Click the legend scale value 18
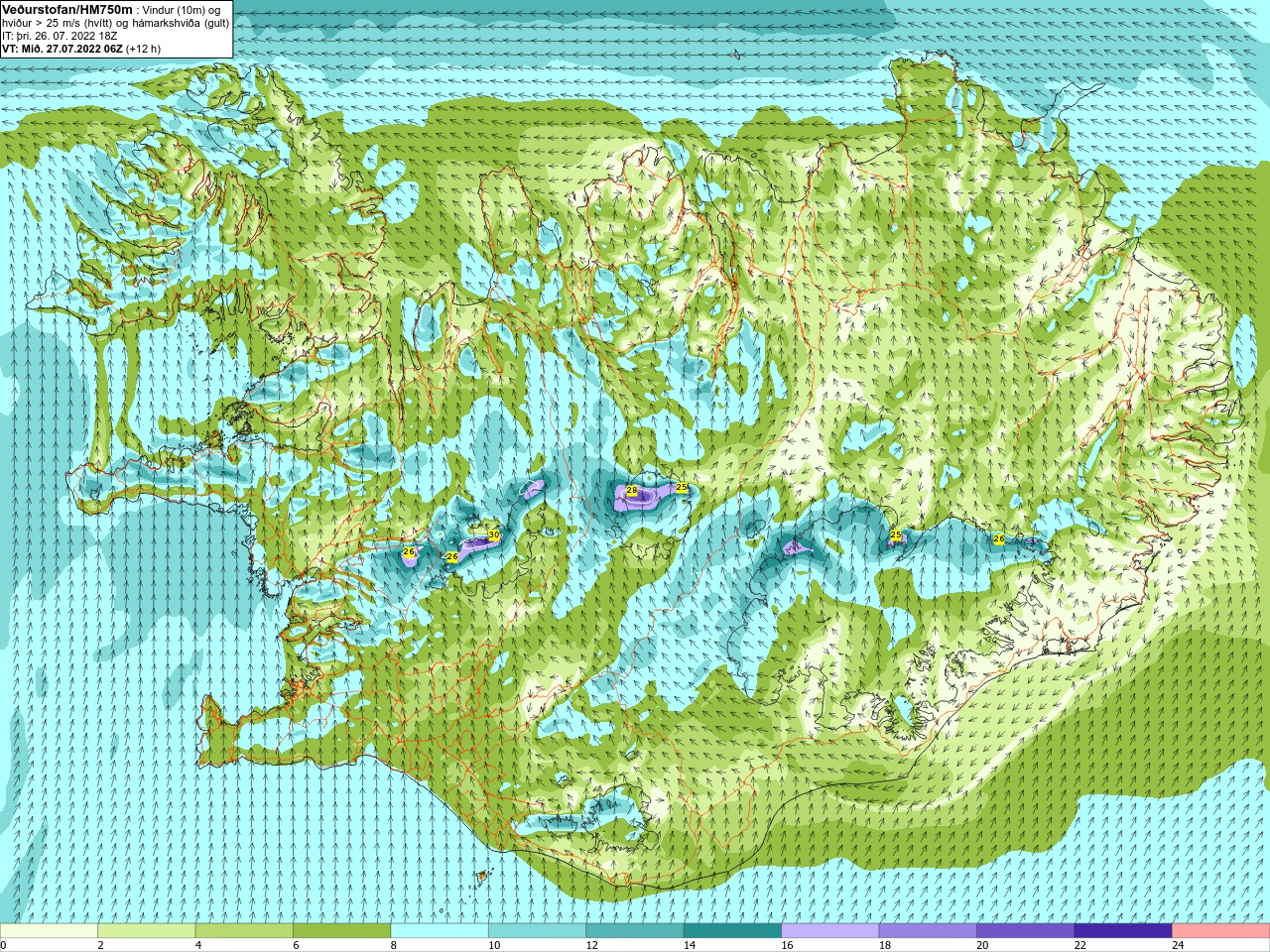Image resolution: width=1270 pixels, height=952 pixels. point(885,946)
